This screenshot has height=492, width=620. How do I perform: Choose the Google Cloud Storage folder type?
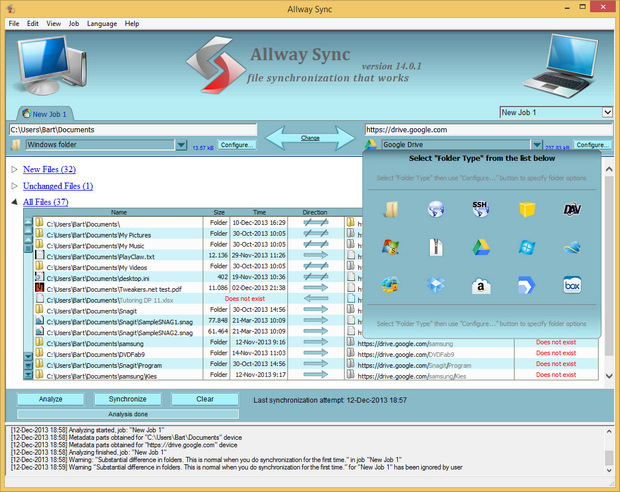[527, 285]
